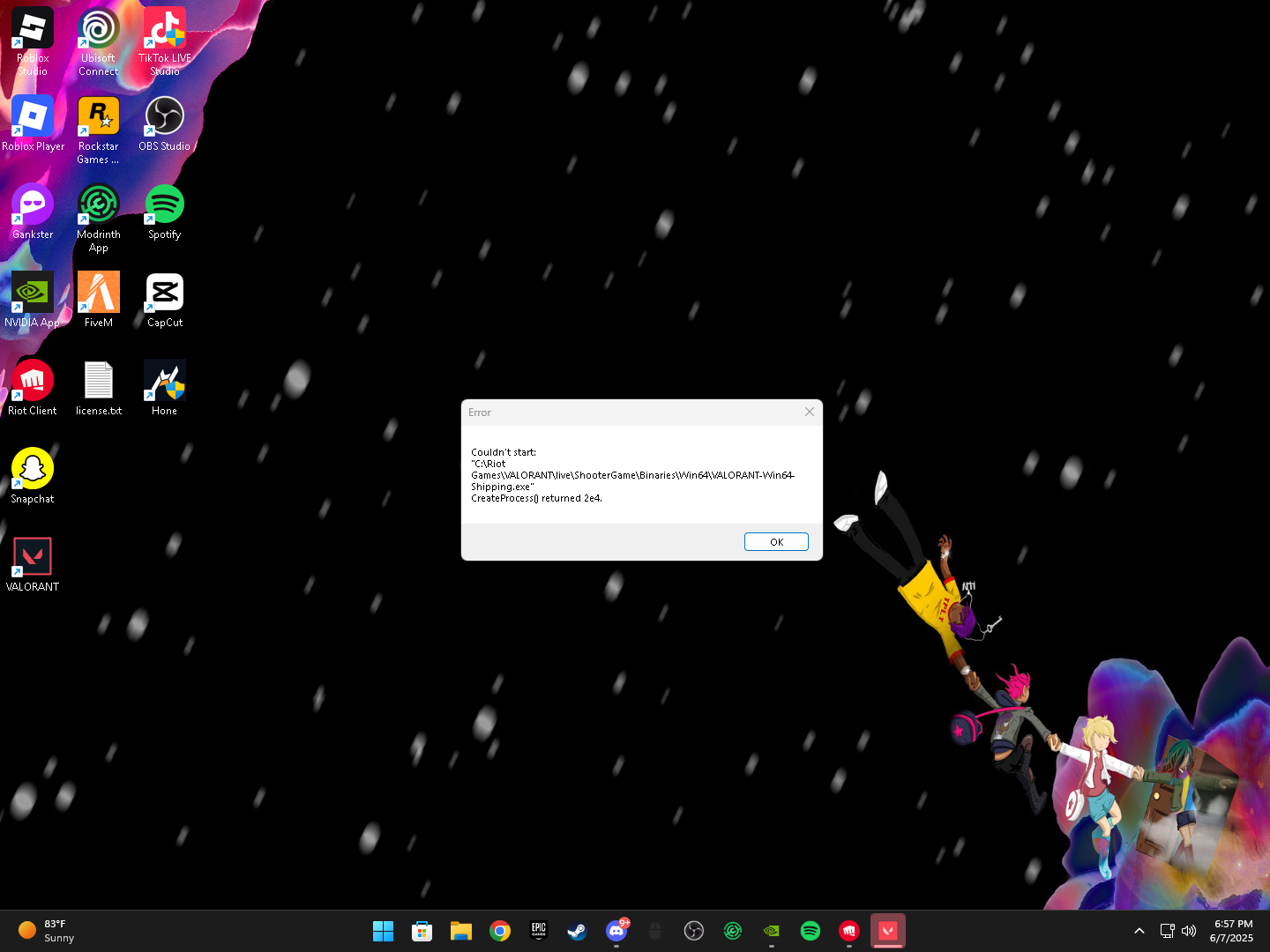Select the VALORANT desktop shortcut
Viewport: 1270px width, 952px height.
(33, 564)
